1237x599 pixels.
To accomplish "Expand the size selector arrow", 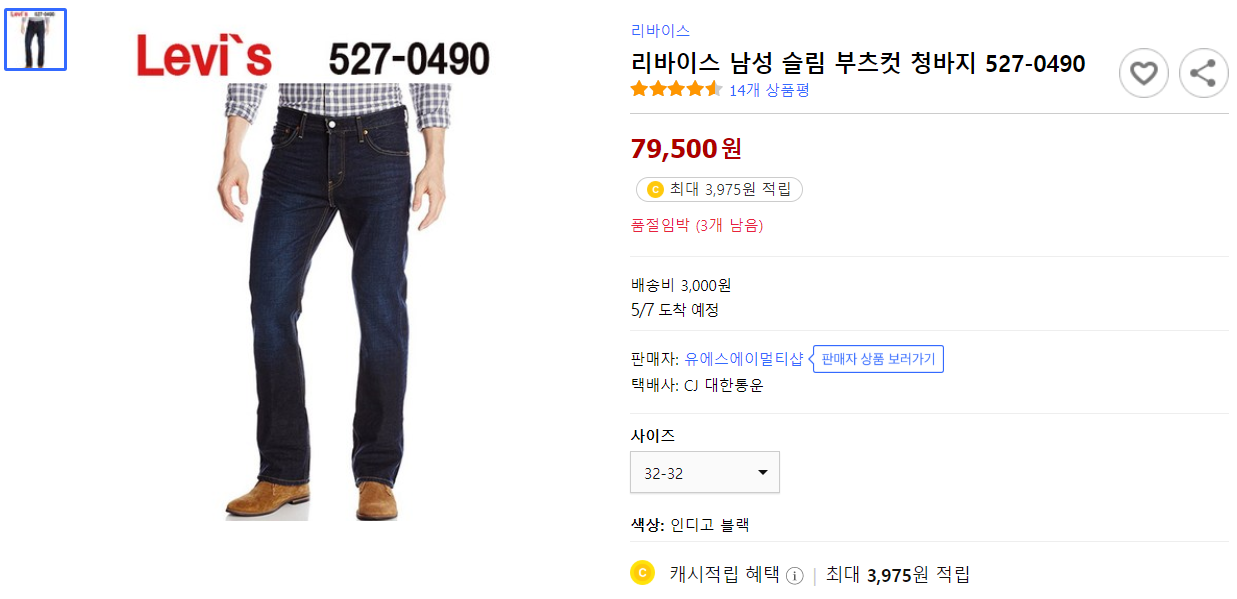I will coord(765,472).
